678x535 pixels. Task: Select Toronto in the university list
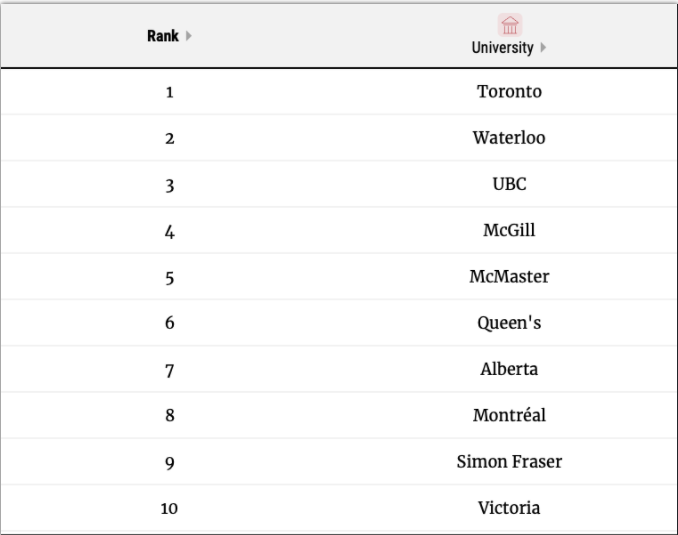509,92
